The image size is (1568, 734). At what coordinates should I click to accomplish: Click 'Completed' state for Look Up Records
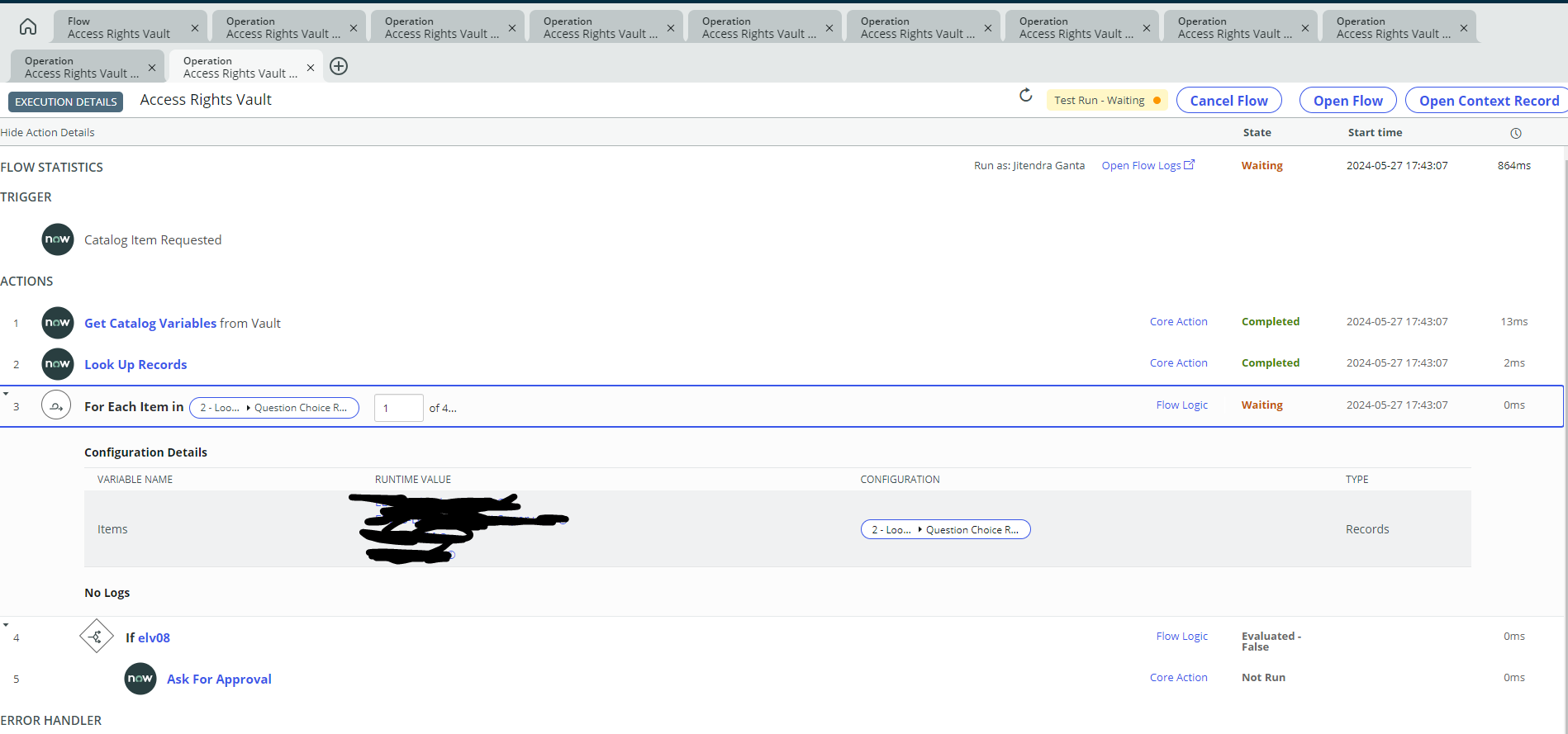[x=1271, y=362]
